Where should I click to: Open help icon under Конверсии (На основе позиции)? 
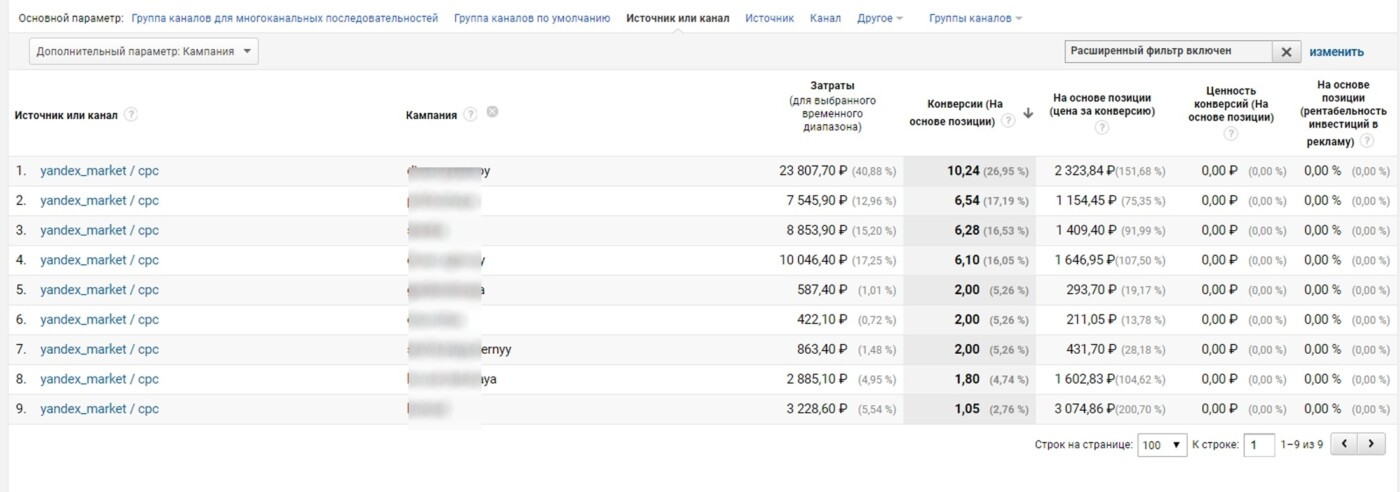pos(1008,121)
